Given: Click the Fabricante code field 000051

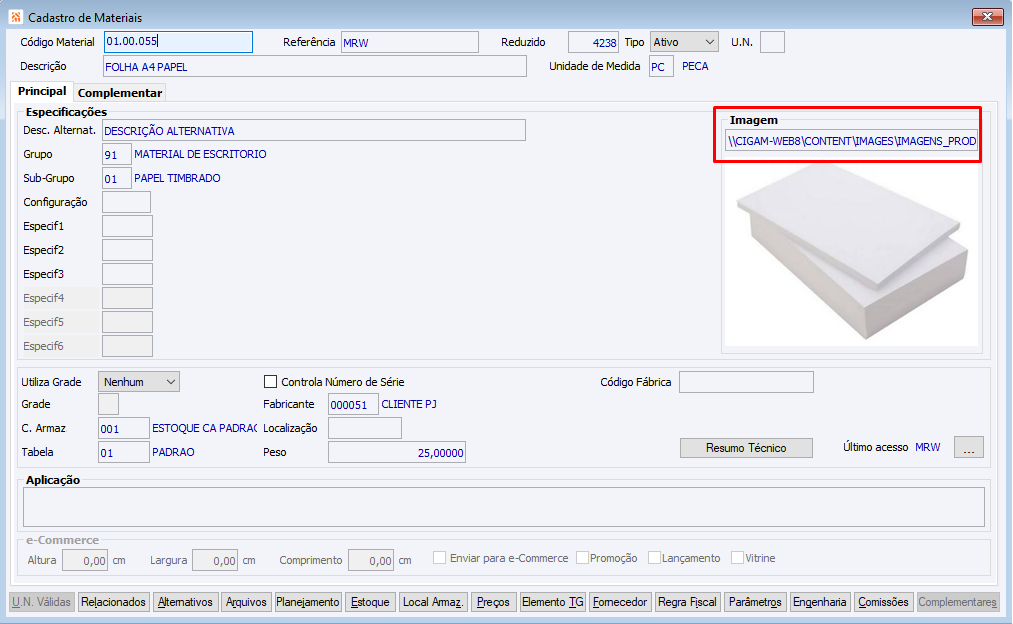Looking at the screenshot, I should pos(353,405).
